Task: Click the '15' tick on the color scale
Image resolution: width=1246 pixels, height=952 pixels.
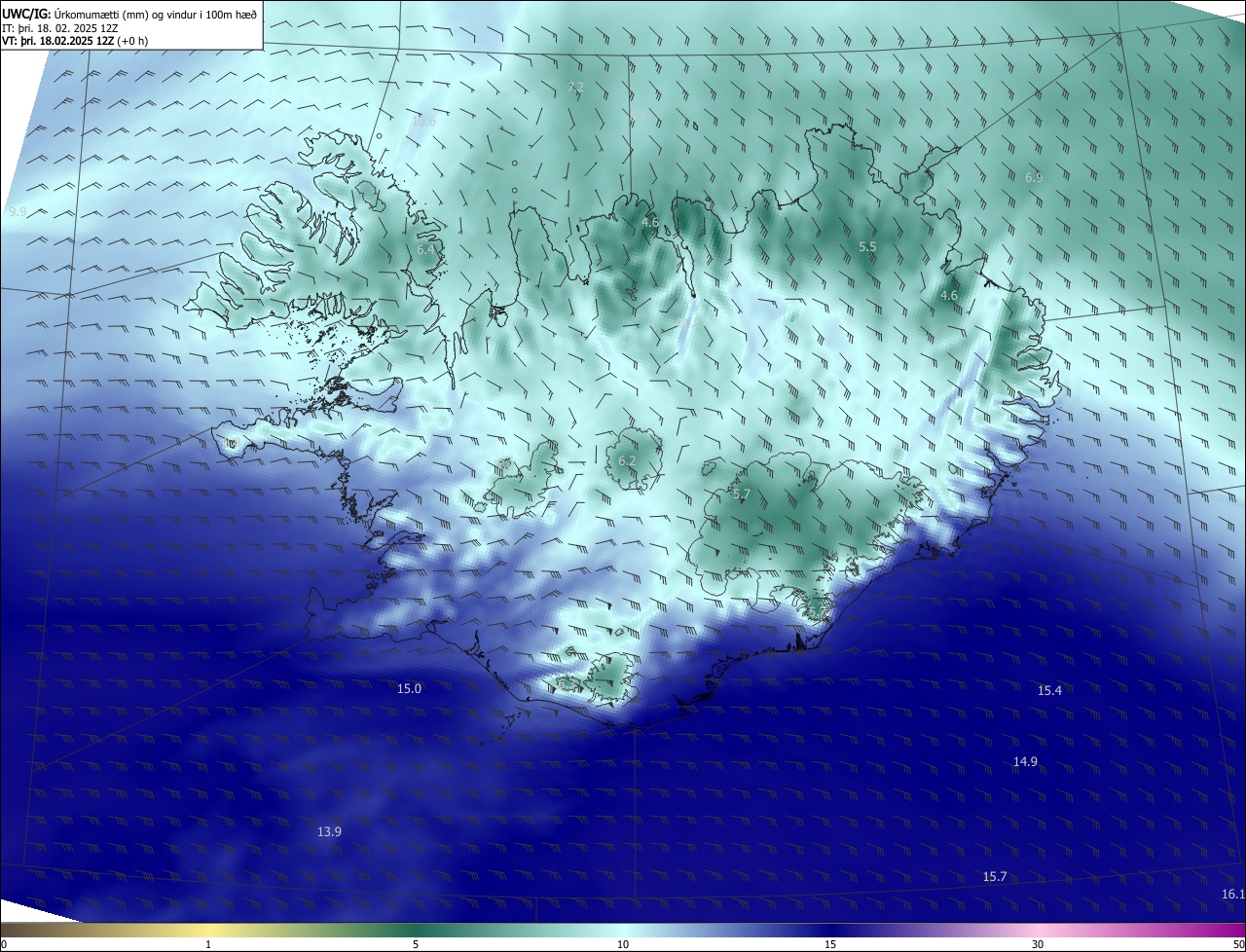Action: pos(830,944)
